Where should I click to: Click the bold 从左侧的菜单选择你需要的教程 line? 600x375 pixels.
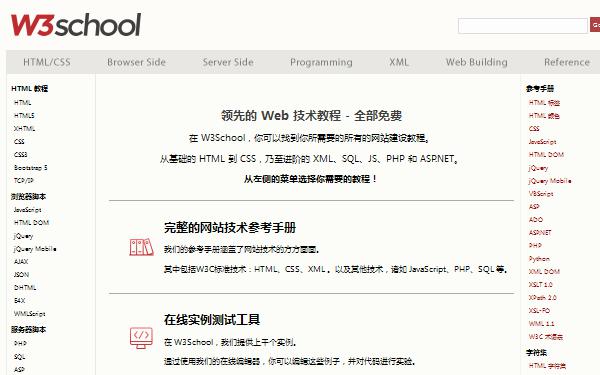click(x=310, y=179)
